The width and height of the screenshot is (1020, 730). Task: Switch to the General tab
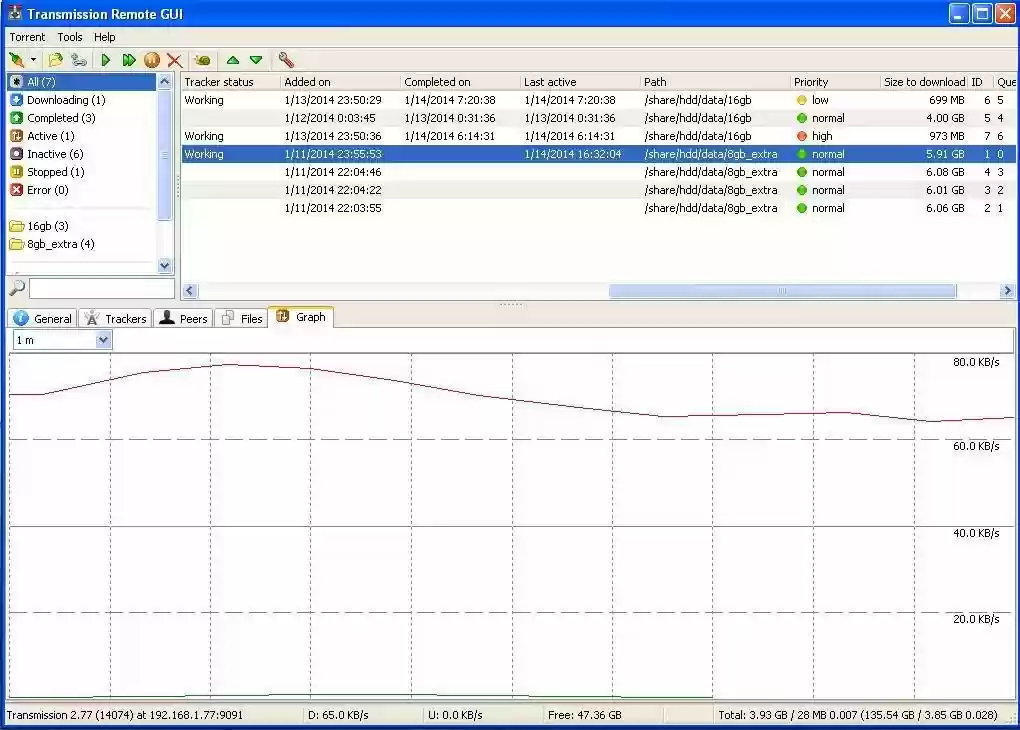pyautogui.click(x=44, y=318)
